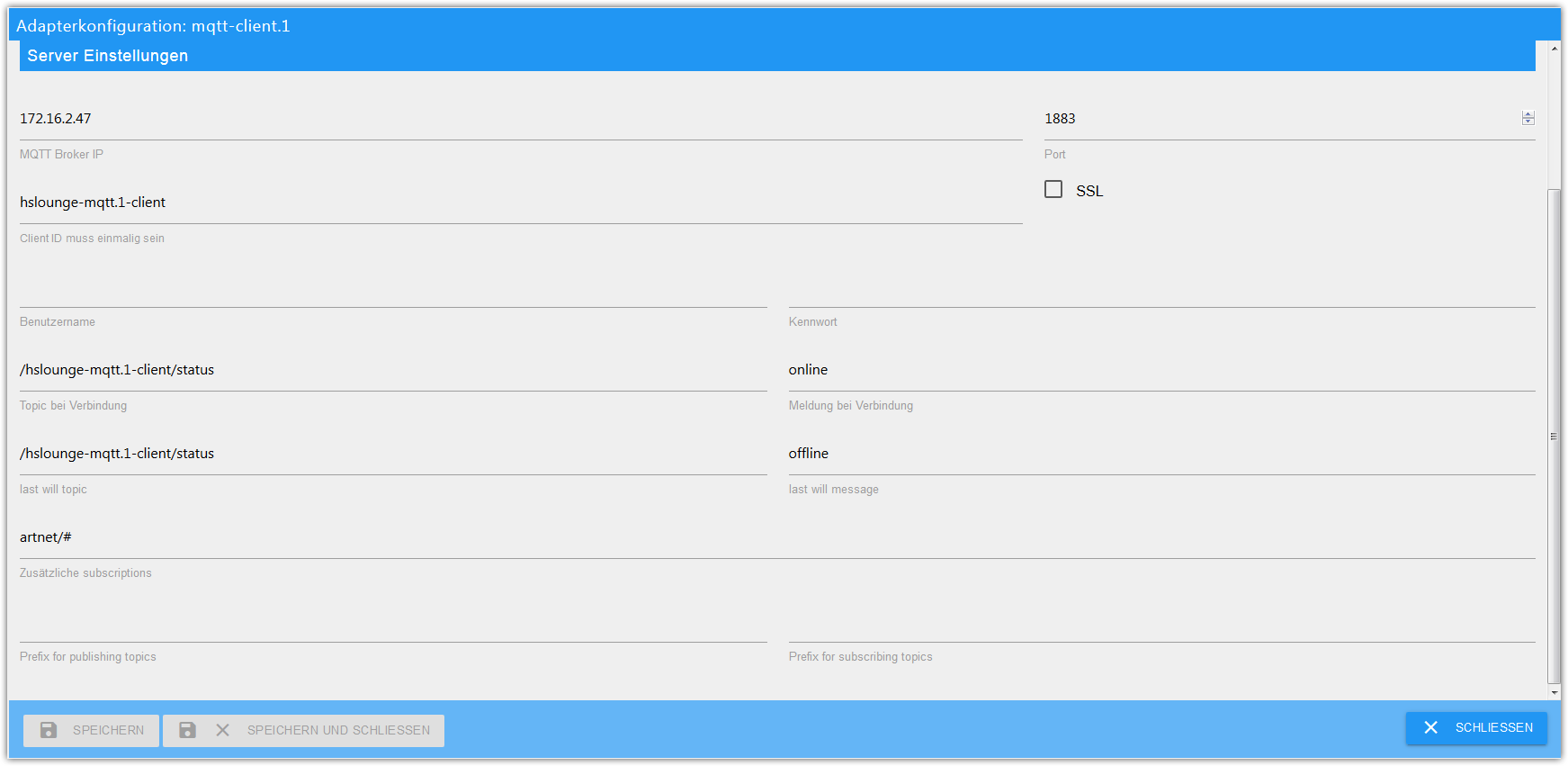
Task: Click the X icon on Speichern und Schliessen
Action: tap(223, 730)
